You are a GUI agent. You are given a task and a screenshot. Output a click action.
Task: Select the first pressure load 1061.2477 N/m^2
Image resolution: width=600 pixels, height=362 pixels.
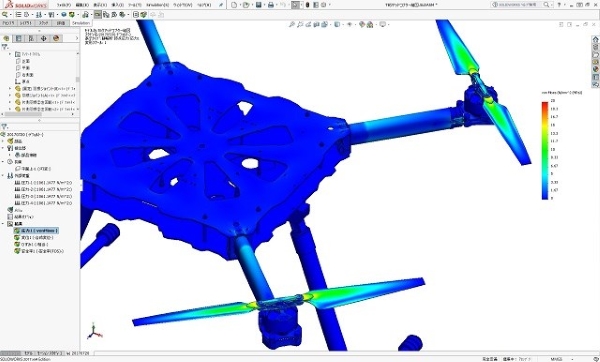click(43, 183)
